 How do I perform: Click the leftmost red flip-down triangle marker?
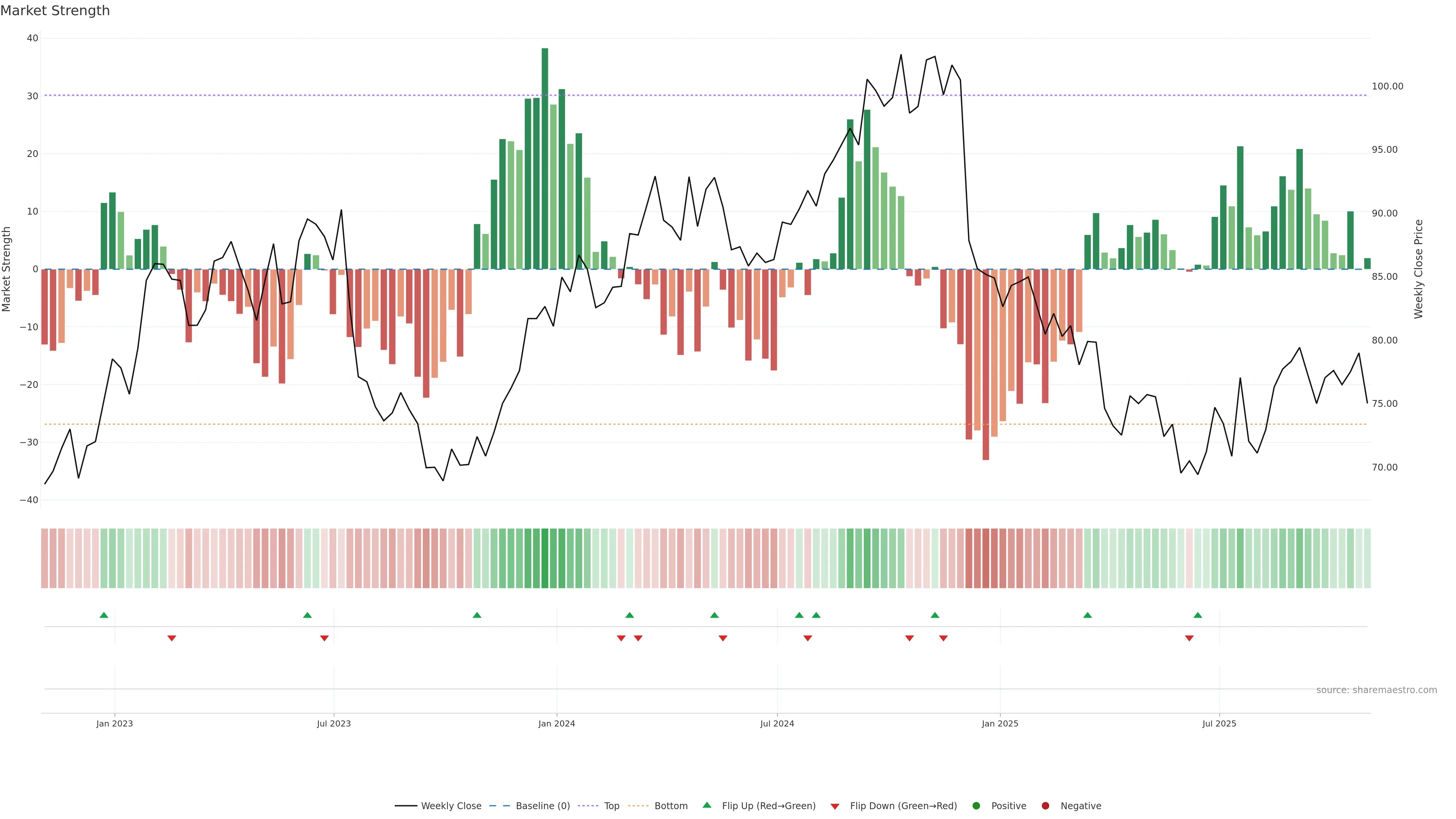click(172, 638)
